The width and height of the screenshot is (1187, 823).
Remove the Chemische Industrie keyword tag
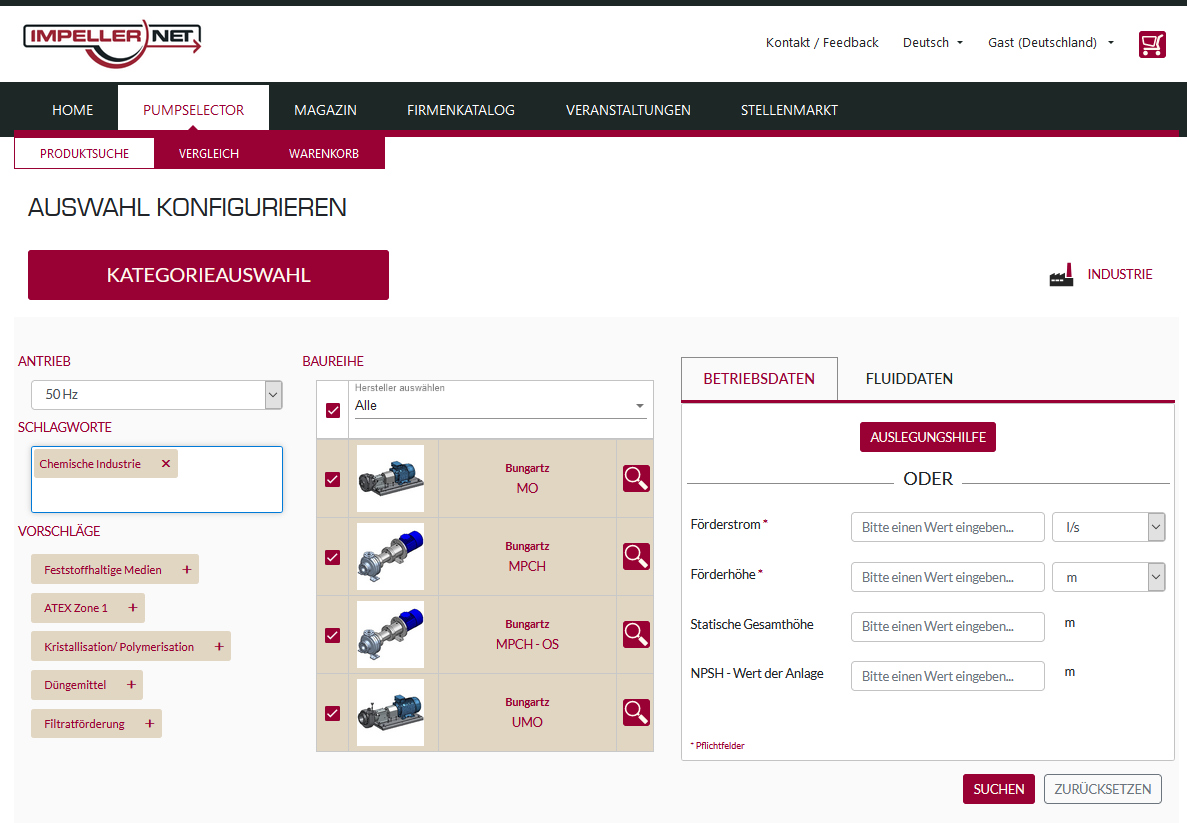[x=166, y=464]
